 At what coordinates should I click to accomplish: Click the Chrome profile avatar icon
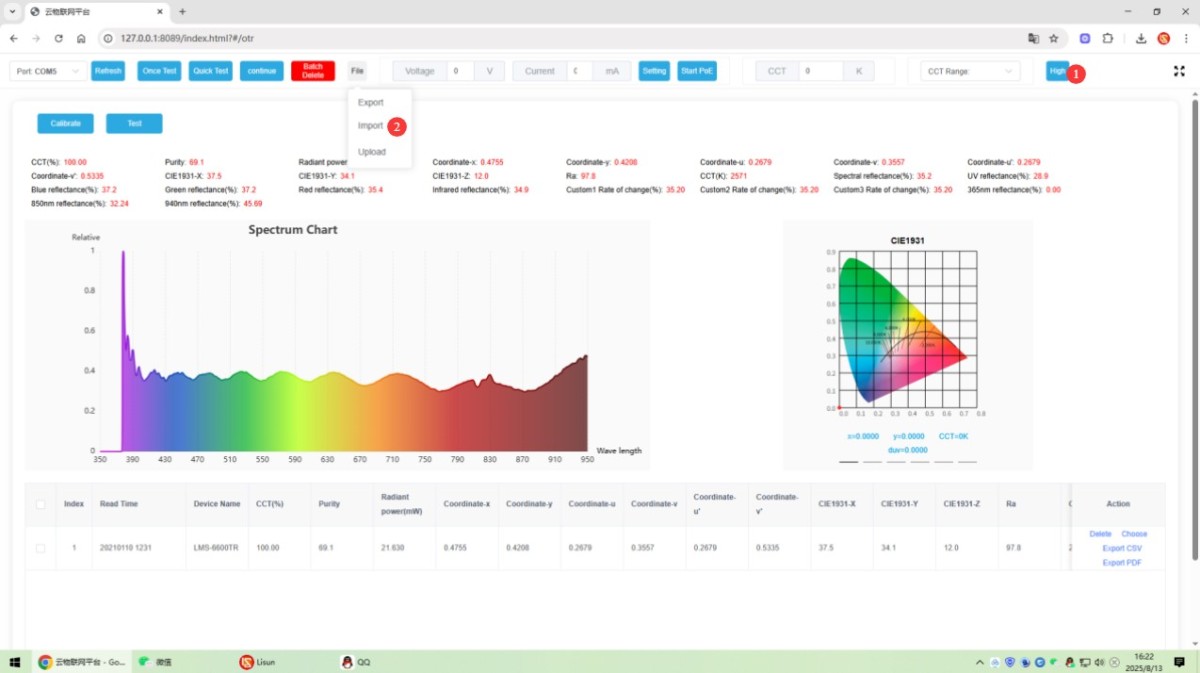click(1164, 38)
